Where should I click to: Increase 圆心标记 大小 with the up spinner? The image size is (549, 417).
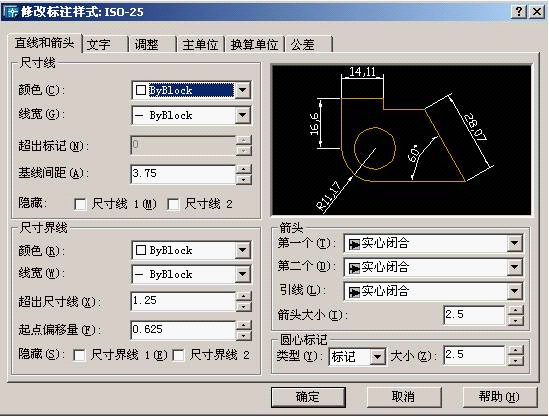[515, 350]
